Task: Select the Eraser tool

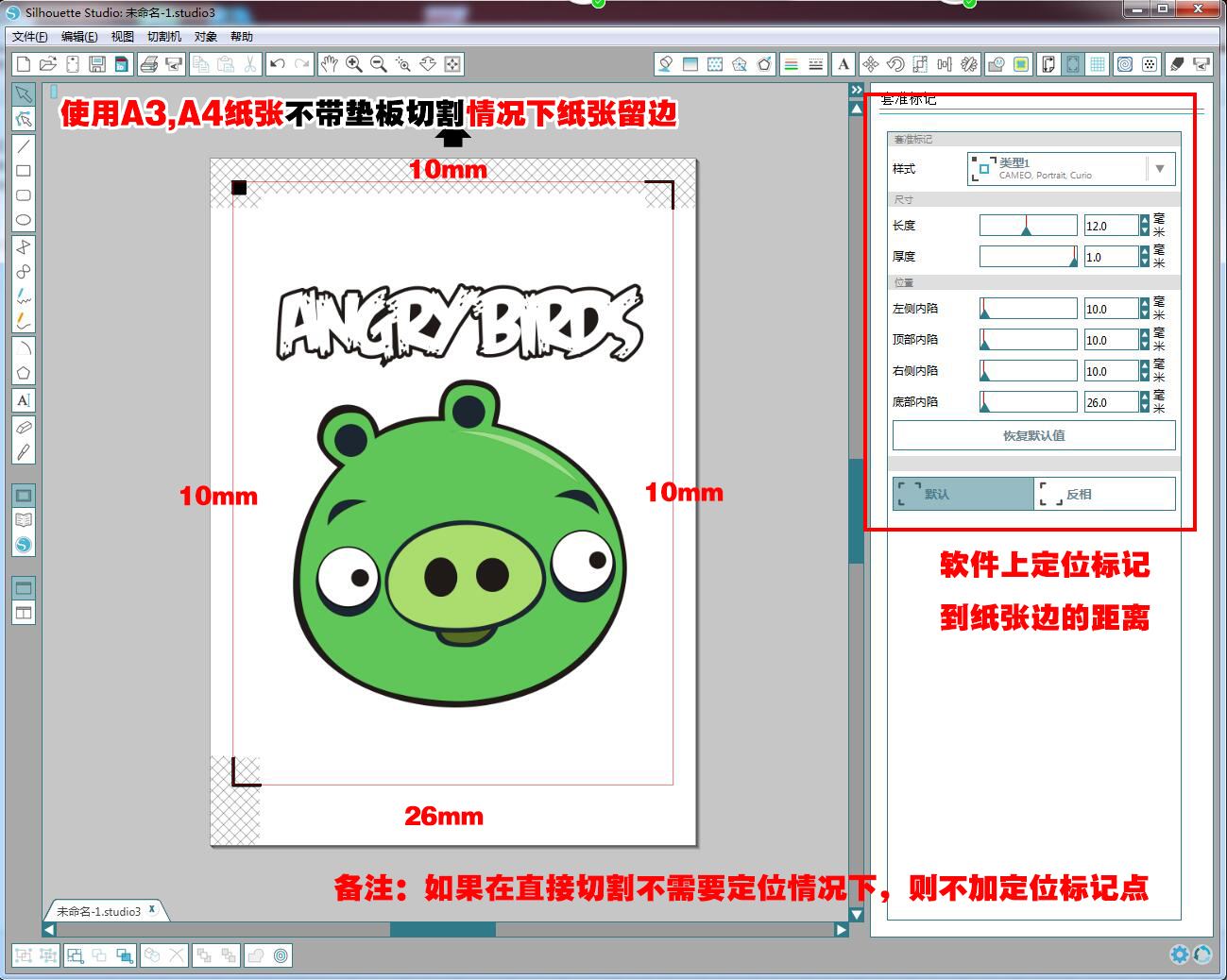Action: (x=24, y=427)
